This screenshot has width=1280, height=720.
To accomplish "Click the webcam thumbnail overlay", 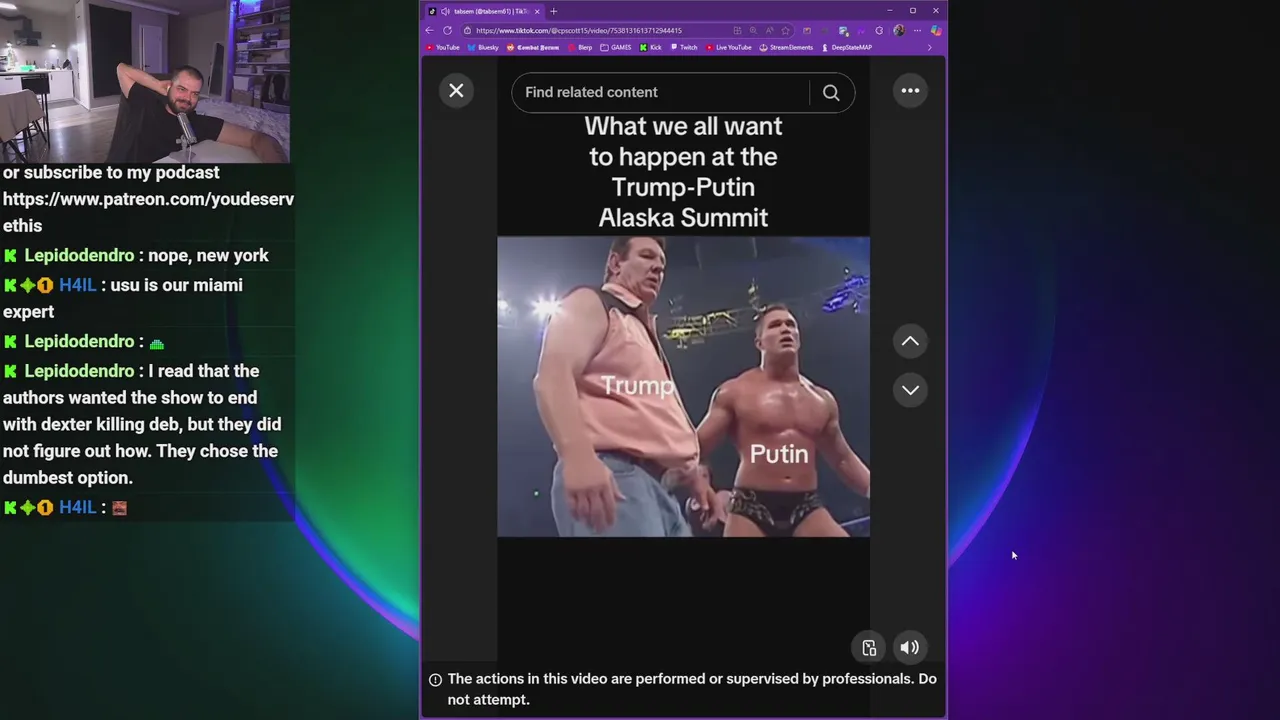I will click(x=145, y=81).
